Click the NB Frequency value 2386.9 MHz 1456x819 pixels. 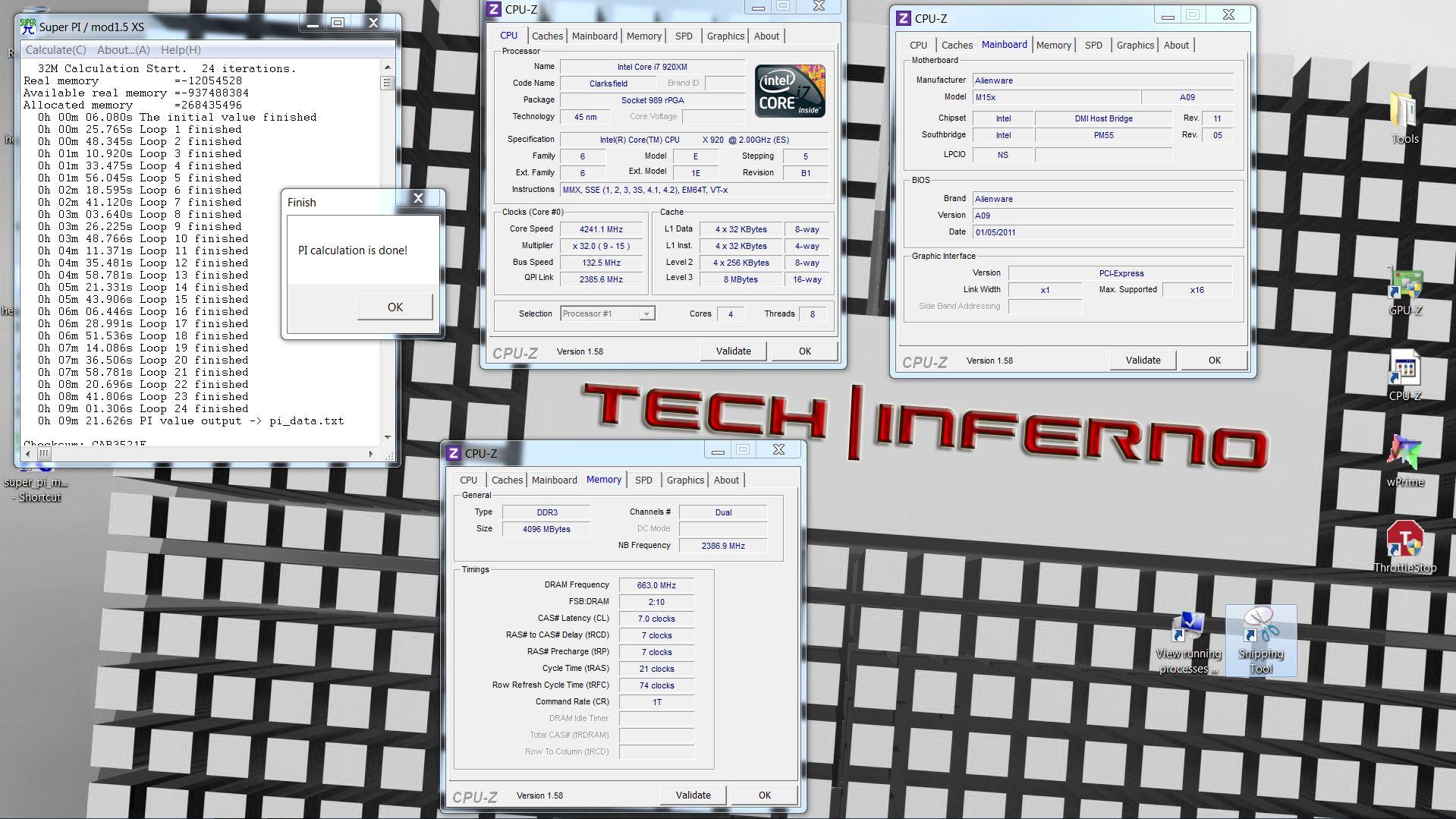point(723,546)
